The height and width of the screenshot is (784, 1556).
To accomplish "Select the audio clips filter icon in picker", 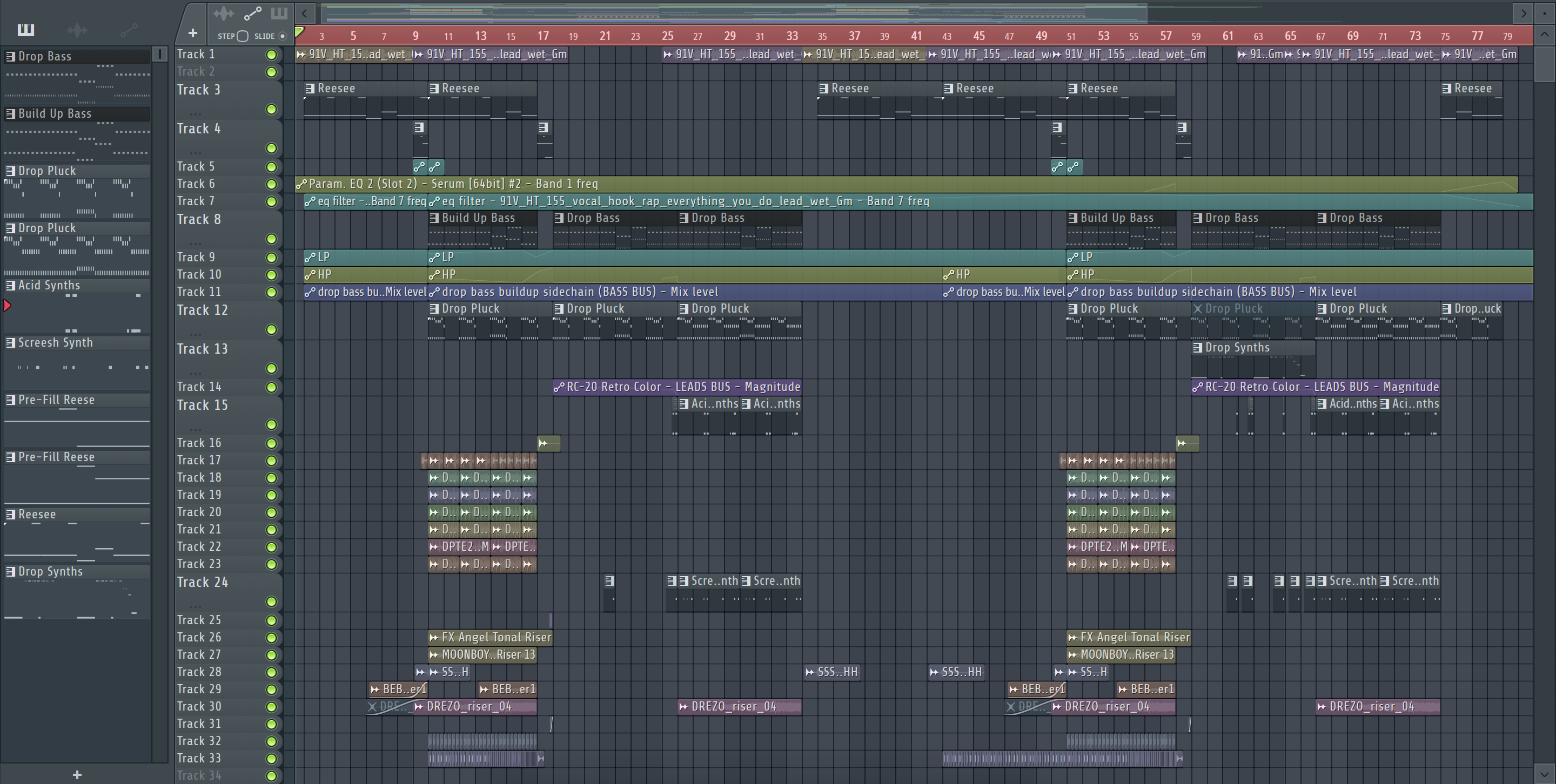I will 77,30.
